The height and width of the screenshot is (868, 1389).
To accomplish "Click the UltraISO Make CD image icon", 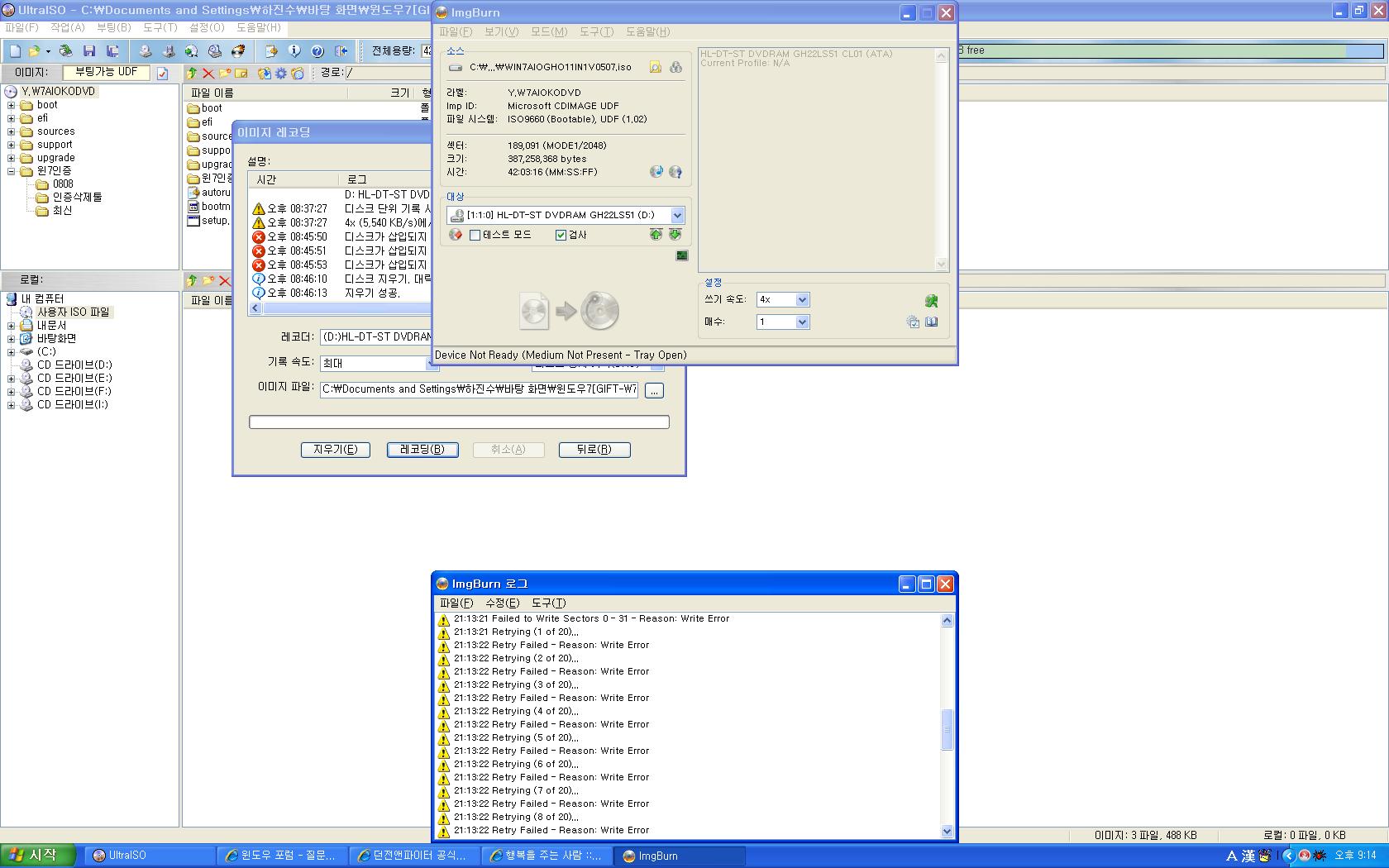I will [x=146, y=51].
